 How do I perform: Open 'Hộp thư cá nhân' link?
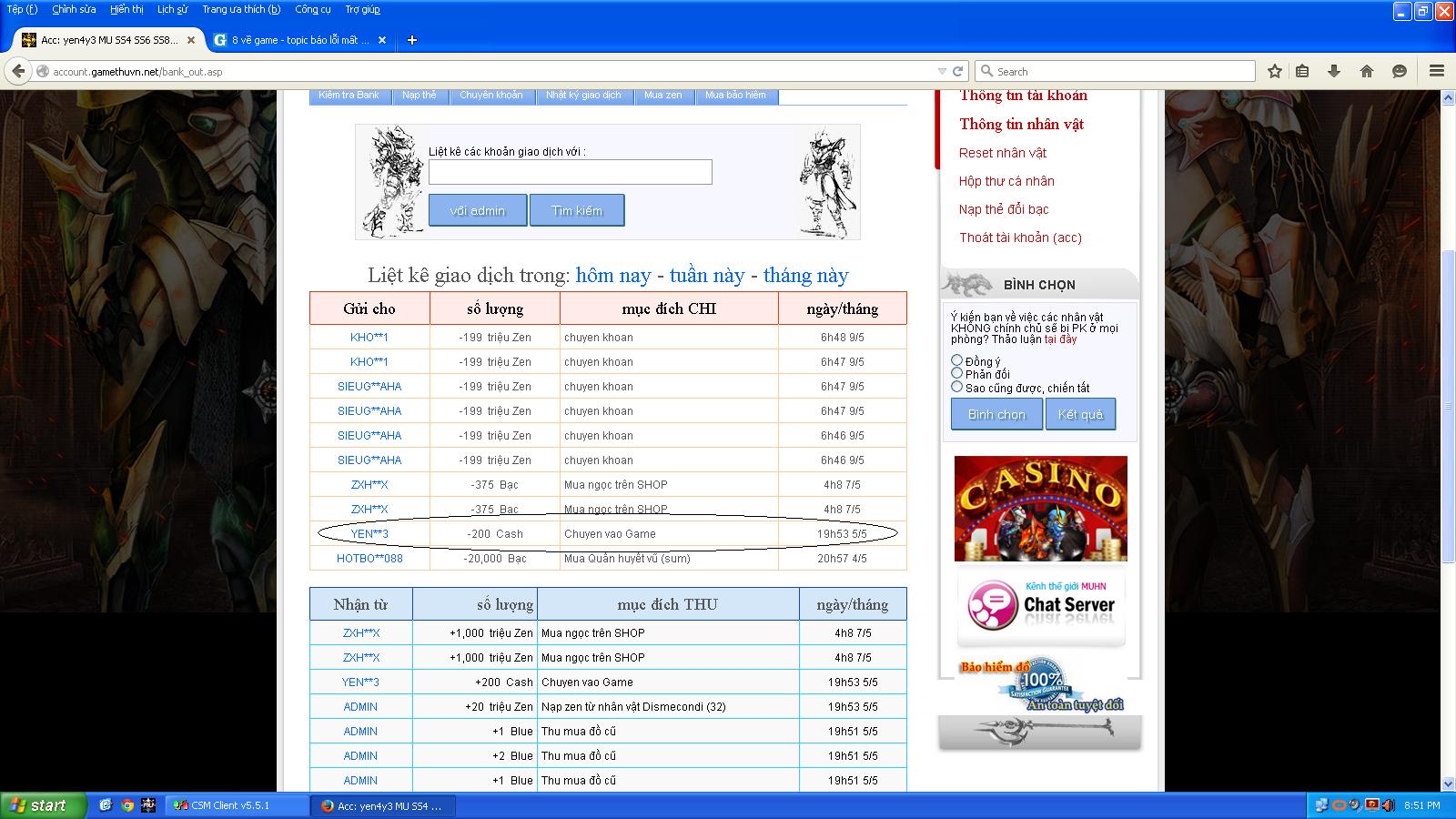click(1006, 181)
